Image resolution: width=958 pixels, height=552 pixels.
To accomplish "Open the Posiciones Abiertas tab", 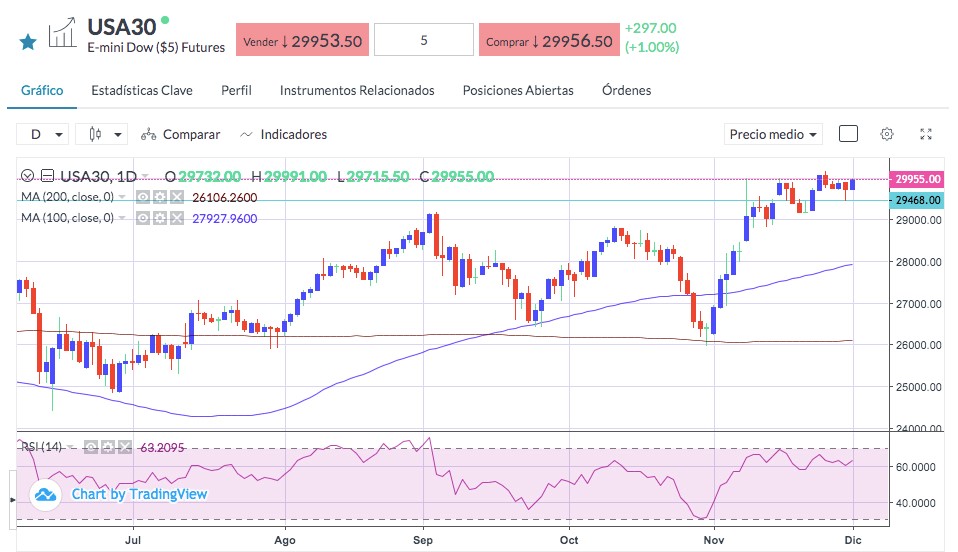I will point(518,90).
